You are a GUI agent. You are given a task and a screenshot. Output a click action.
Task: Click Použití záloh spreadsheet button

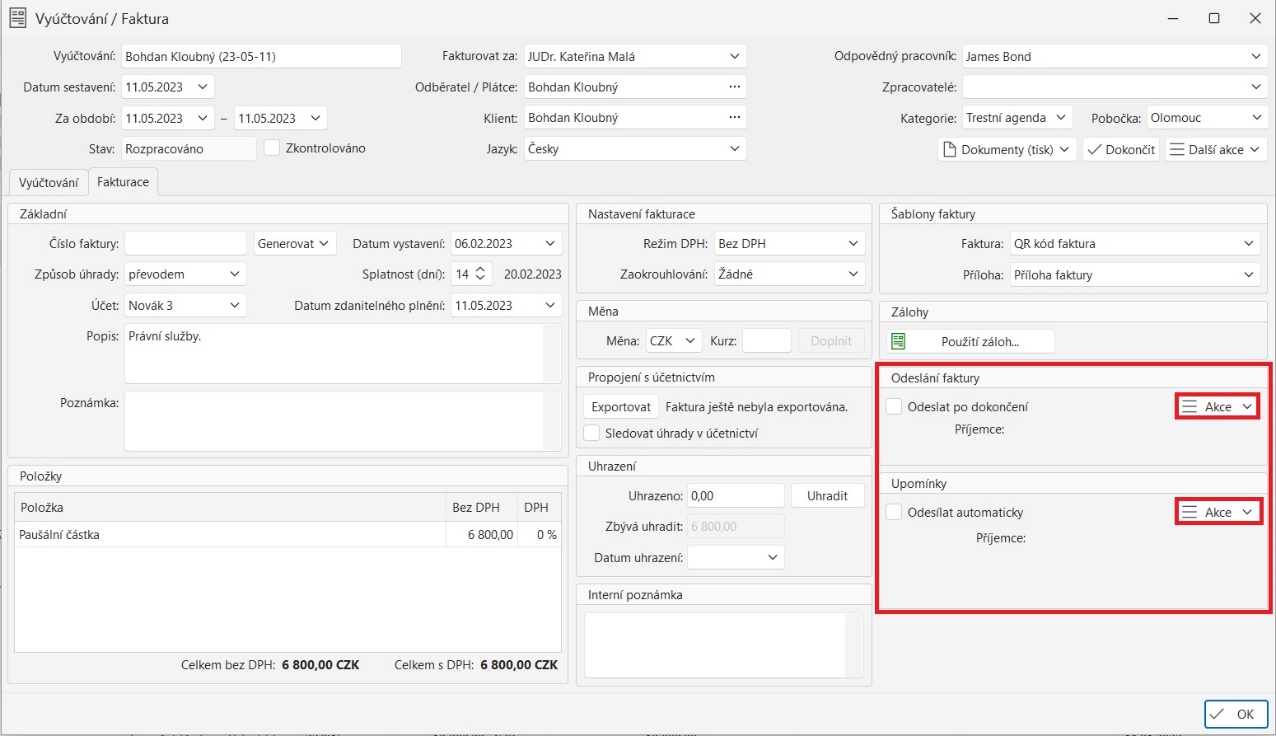970,341
